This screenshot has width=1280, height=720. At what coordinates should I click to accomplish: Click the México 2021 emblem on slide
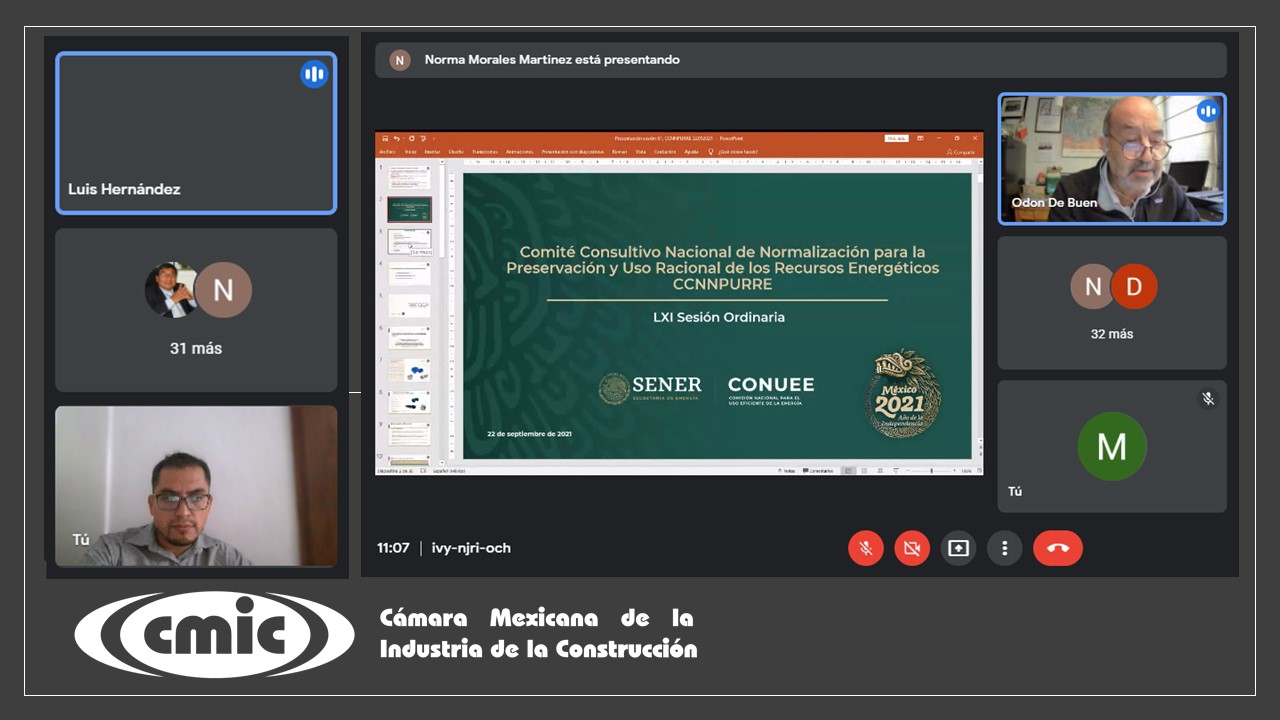[903, 393]
